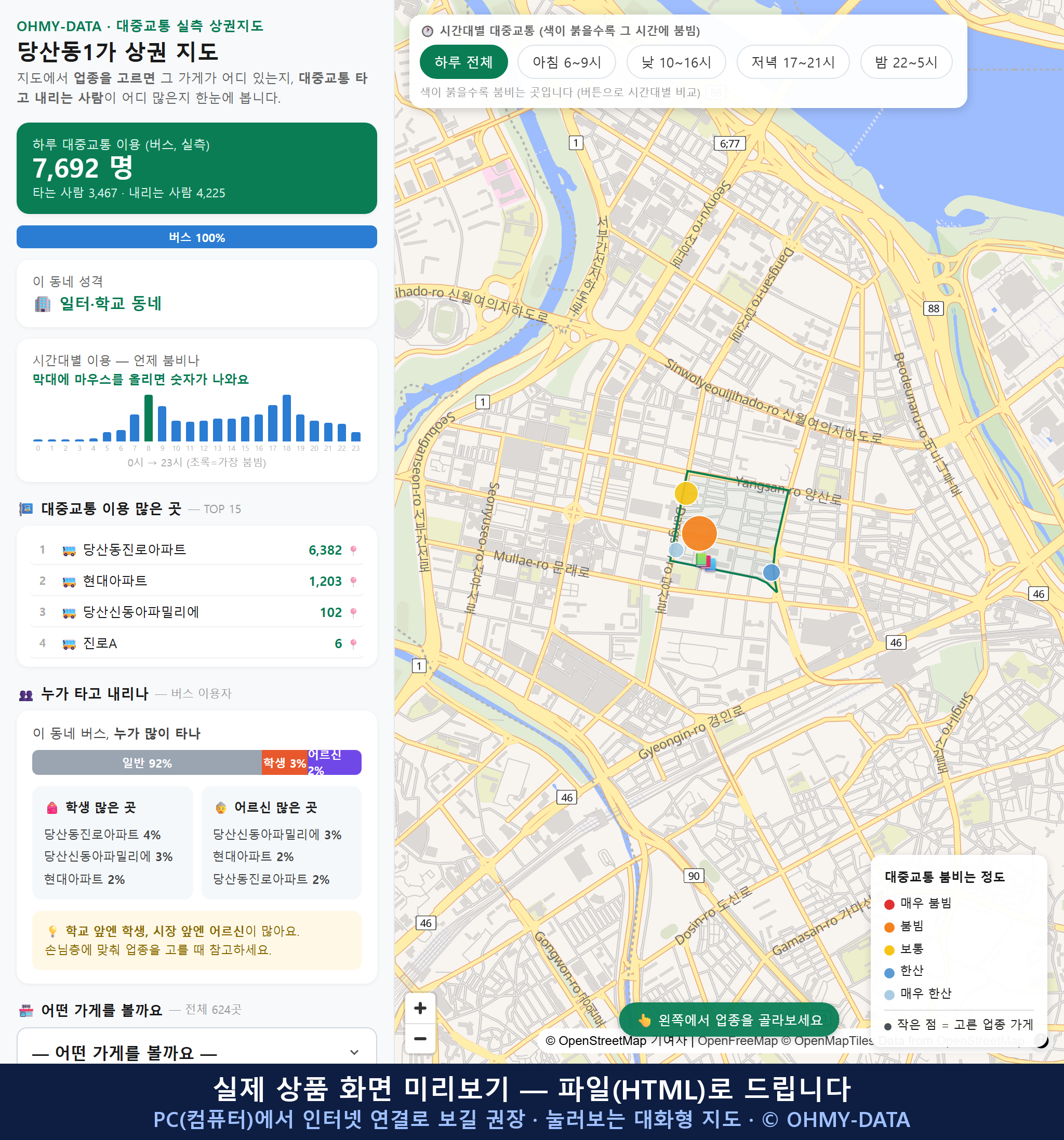Click the blue 버스 100% bar
The width and height of the screenshot is (1064, 1140).
(x=197, y=237)
